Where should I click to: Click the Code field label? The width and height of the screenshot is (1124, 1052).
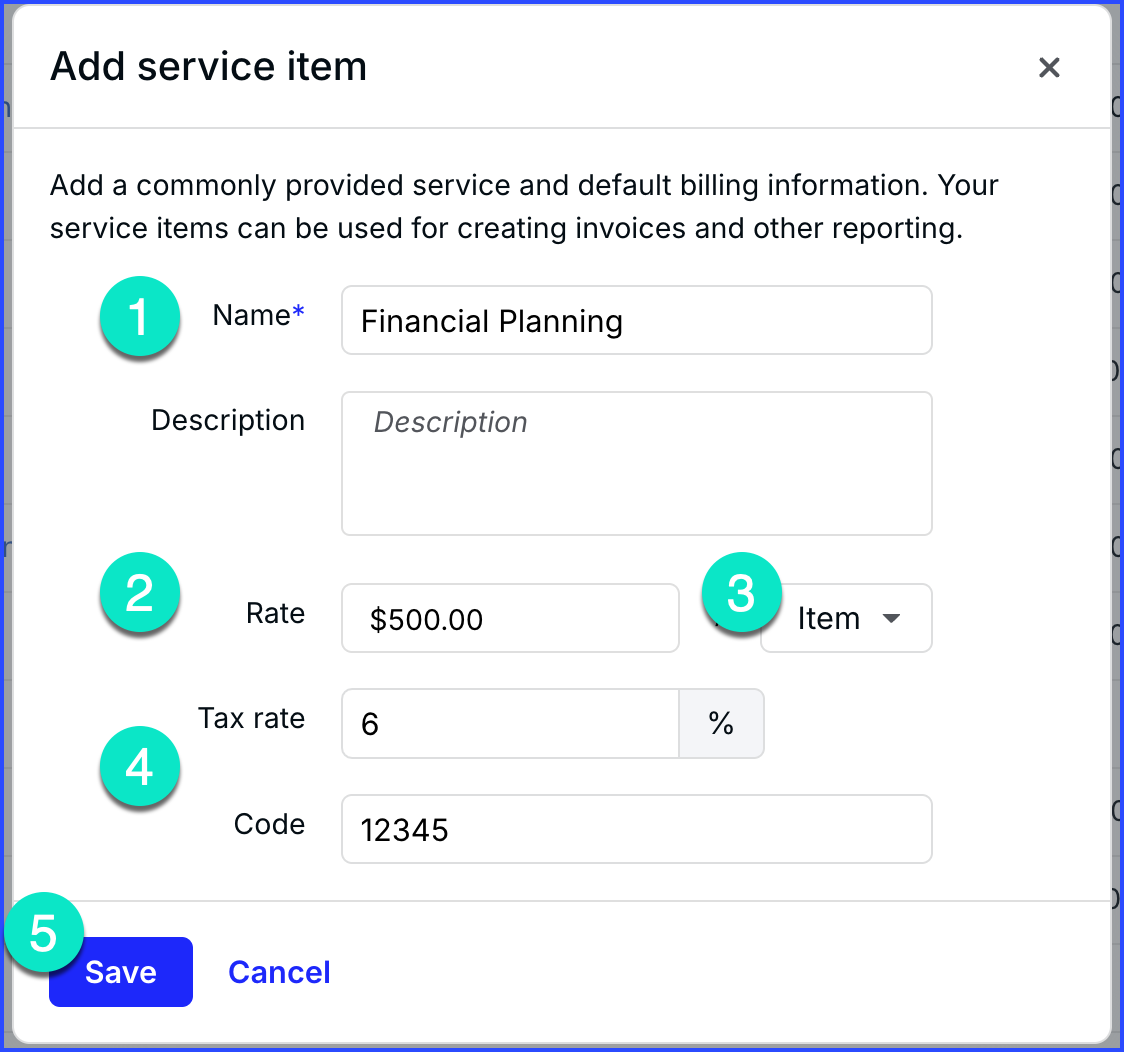[269, 824]
